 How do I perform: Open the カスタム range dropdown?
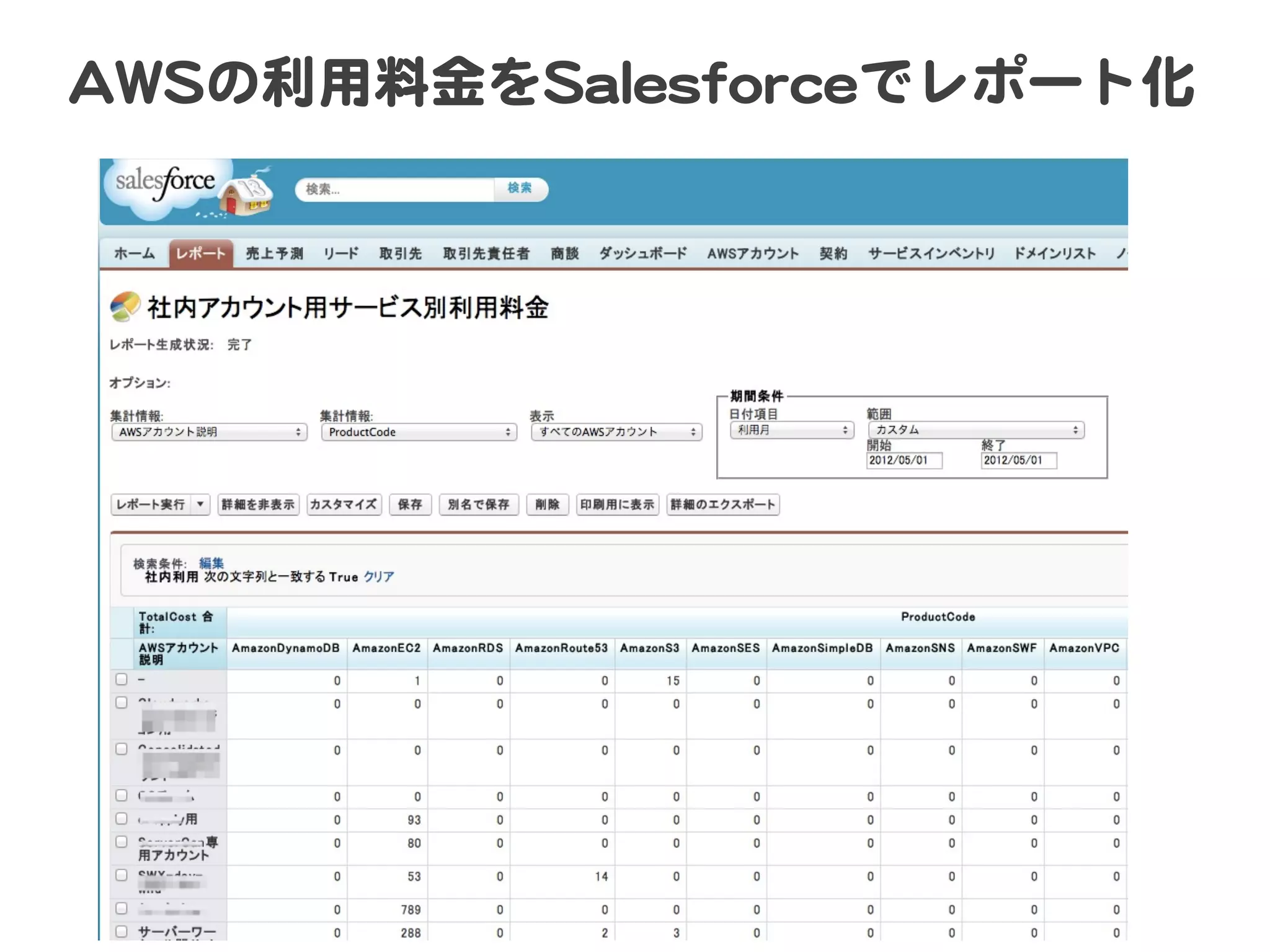(976, 430)
